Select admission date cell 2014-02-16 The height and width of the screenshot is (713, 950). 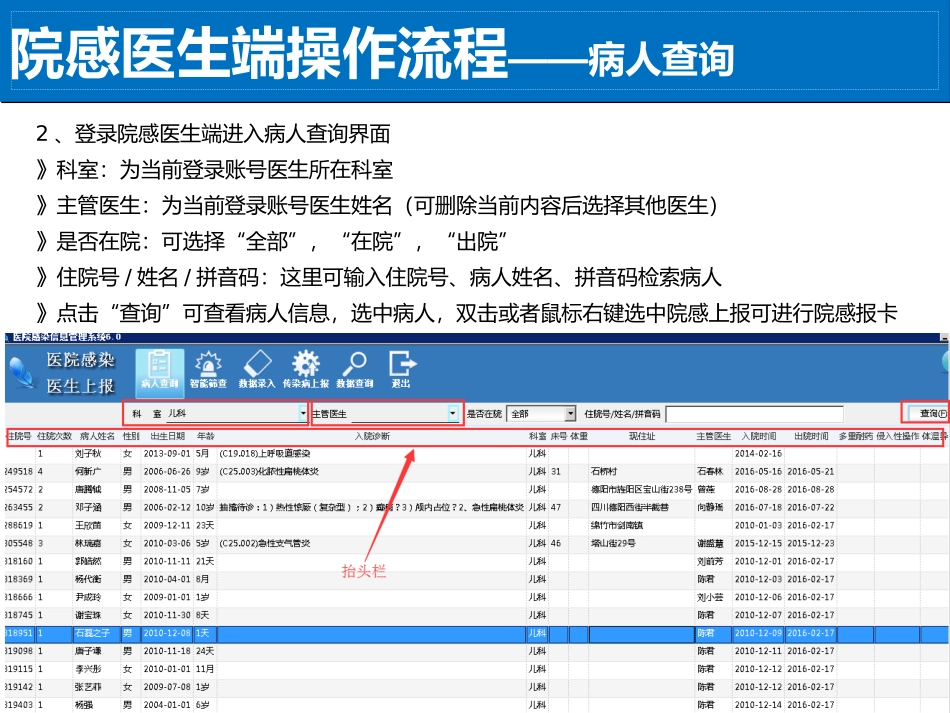tap(758, 453)
